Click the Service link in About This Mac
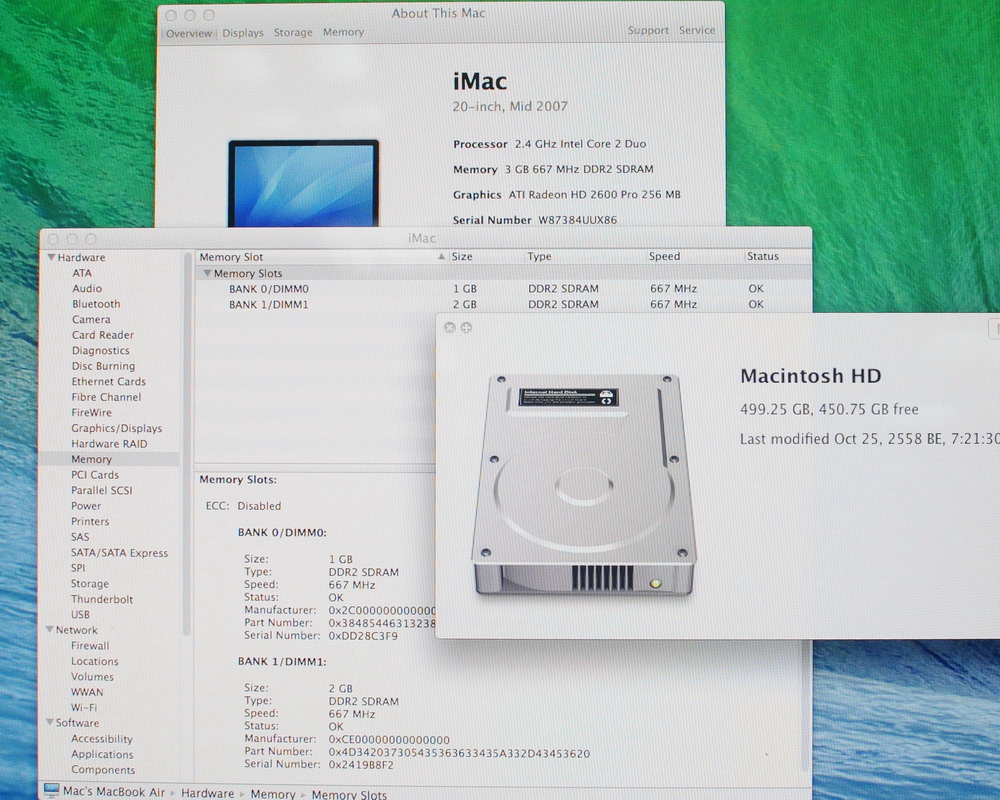Image resolution: width=1000 pixels, height=800 pixels. (x=696, y=30)
